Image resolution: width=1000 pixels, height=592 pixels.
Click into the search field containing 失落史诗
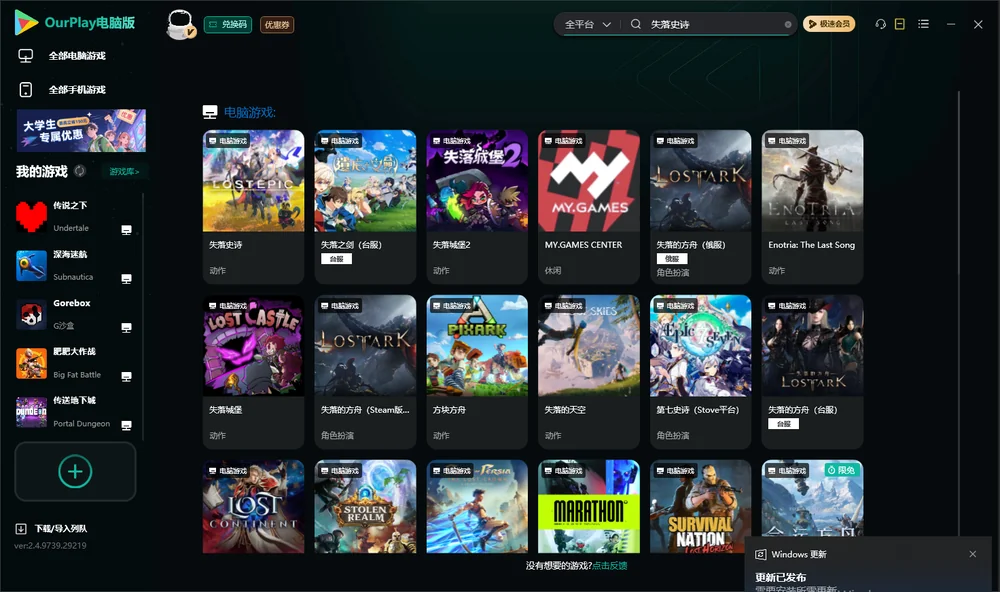[716, 24]
